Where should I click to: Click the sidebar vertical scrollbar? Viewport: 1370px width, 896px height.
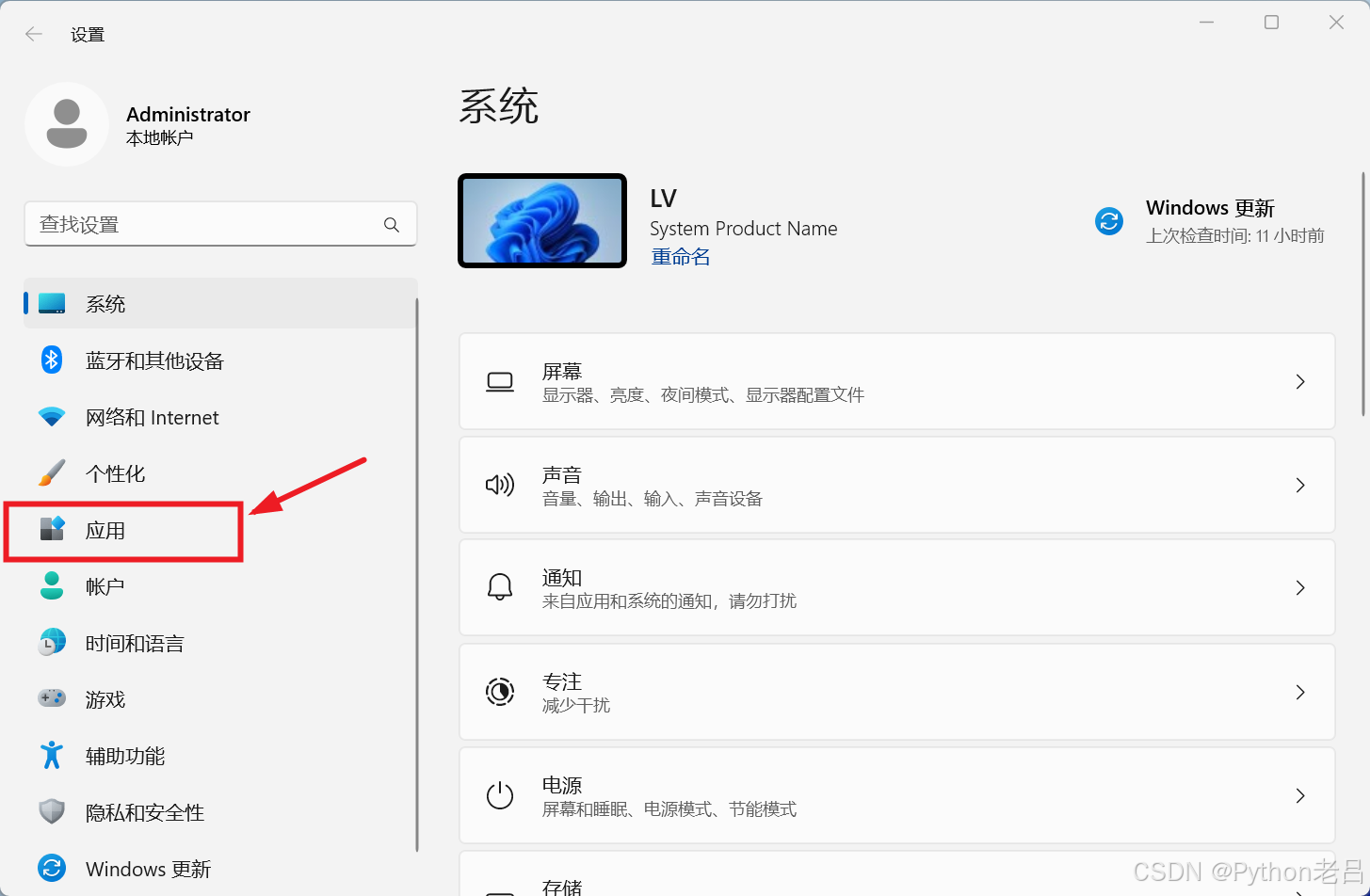point(417,574)
